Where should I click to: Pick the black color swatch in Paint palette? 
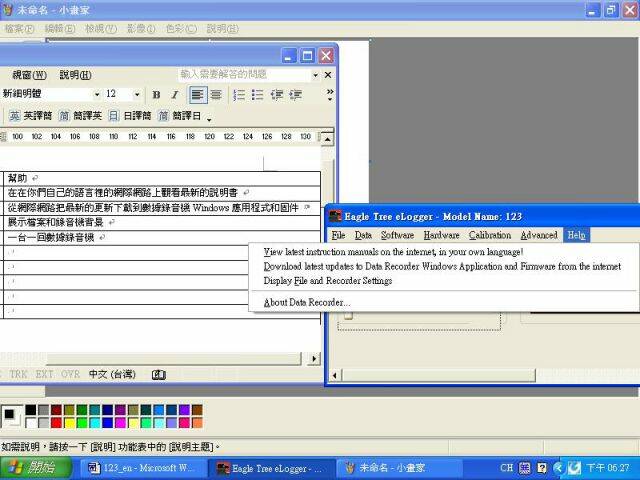31,410
